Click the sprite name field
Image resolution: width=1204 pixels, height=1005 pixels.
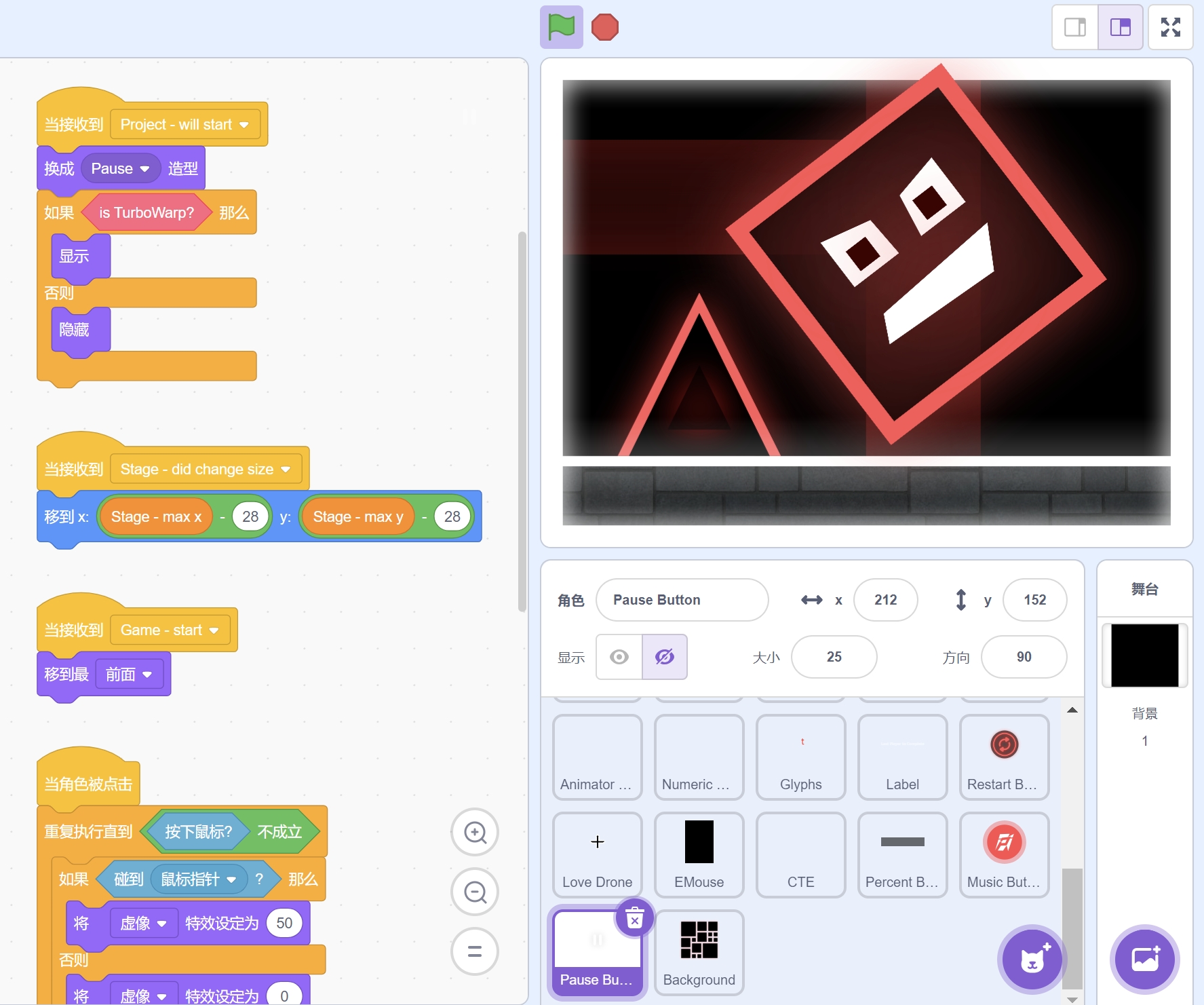click(682, 600)
